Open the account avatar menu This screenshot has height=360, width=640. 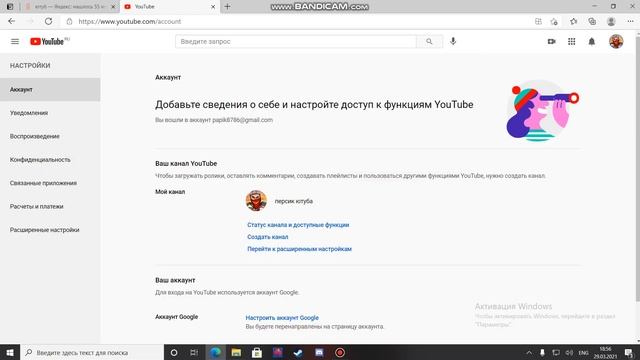(x=616, y=41)
